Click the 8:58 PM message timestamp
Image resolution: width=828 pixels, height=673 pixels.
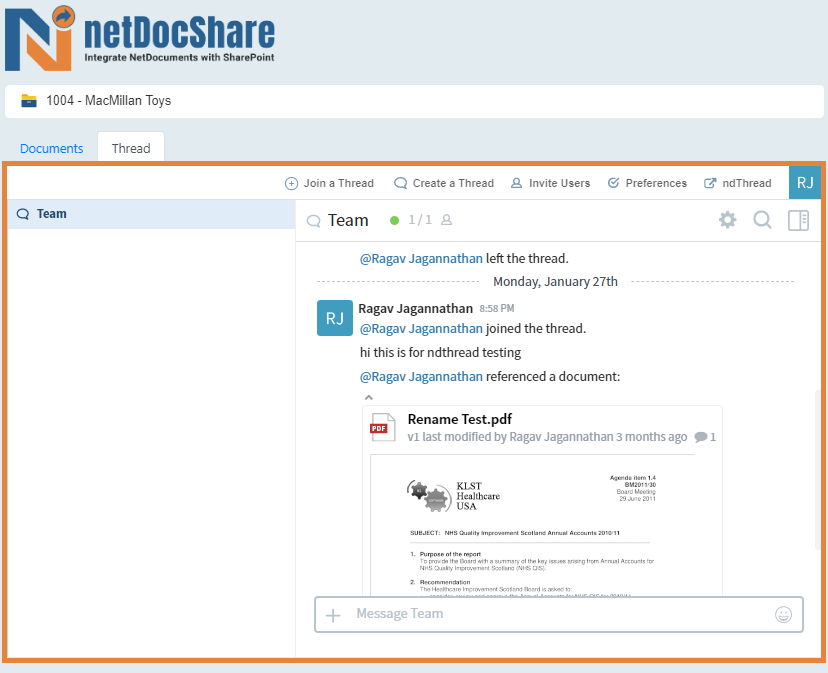pyautogui.click(x=497, y=309)
